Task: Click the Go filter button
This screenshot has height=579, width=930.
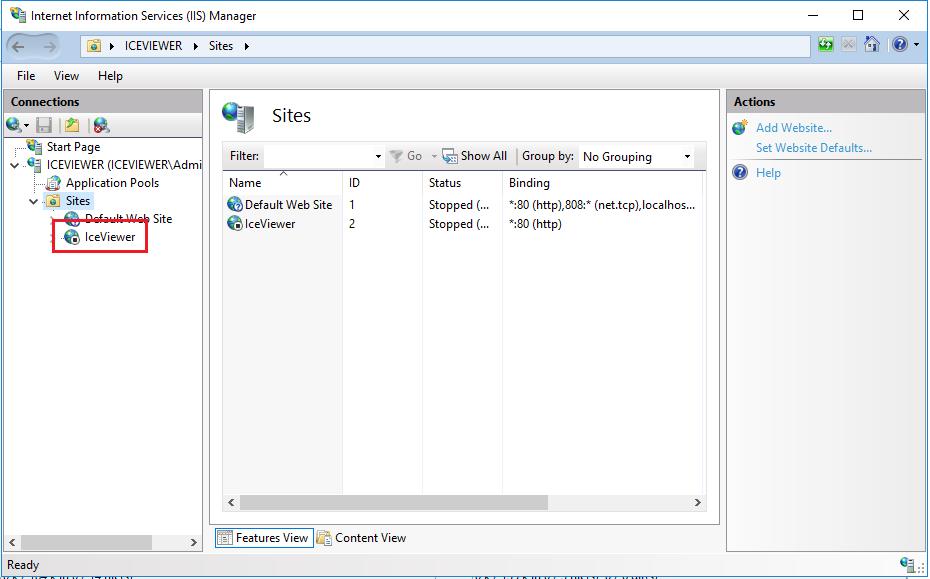Action: (x=406, y=156)
